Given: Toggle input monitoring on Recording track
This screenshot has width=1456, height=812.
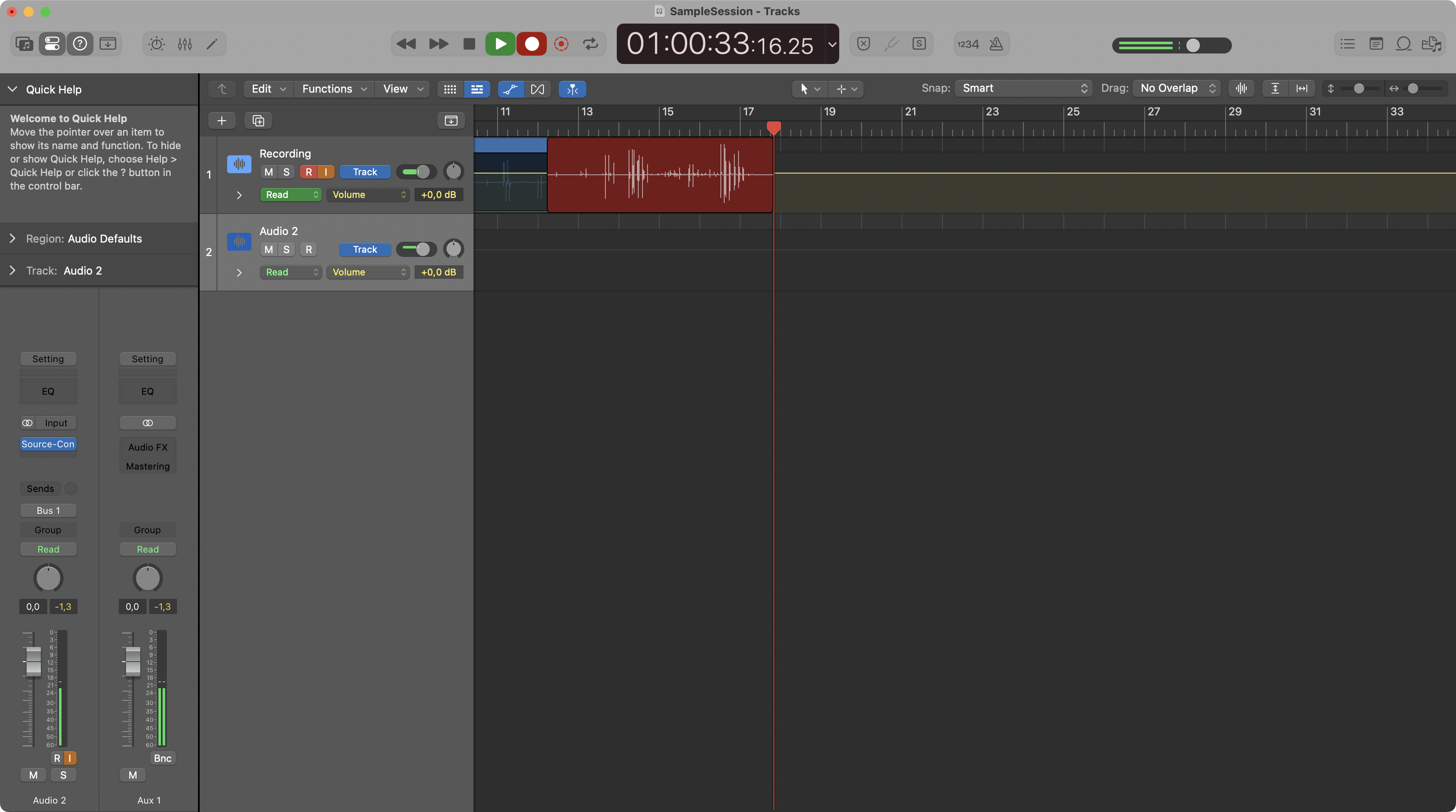Looking at the screenshot, I should tap(326, 172).
